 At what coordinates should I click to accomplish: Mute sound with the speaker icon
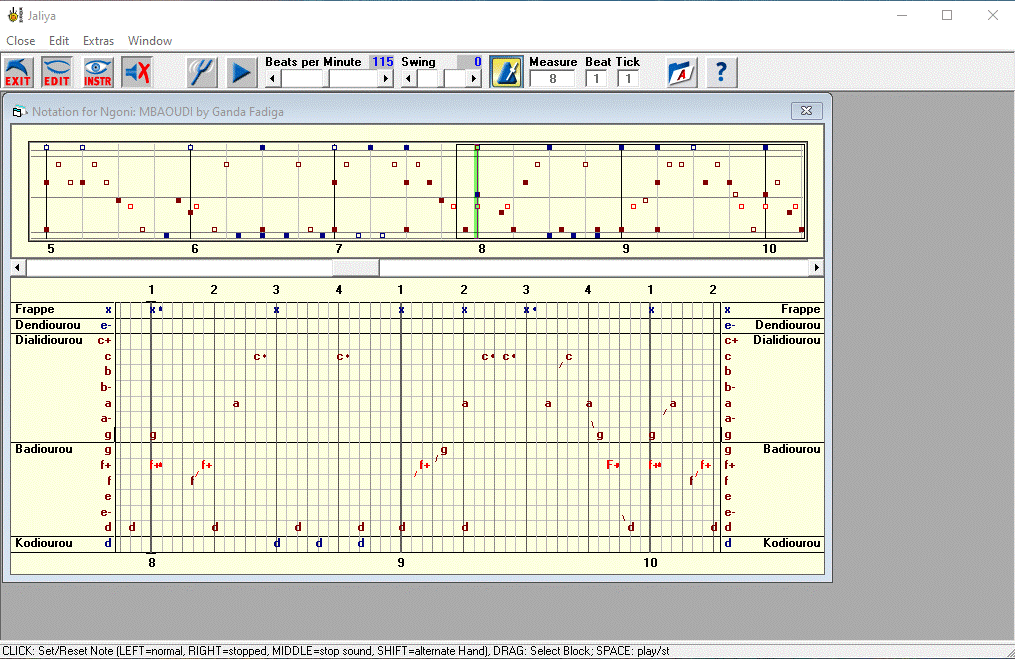click(x=137, y=72)
